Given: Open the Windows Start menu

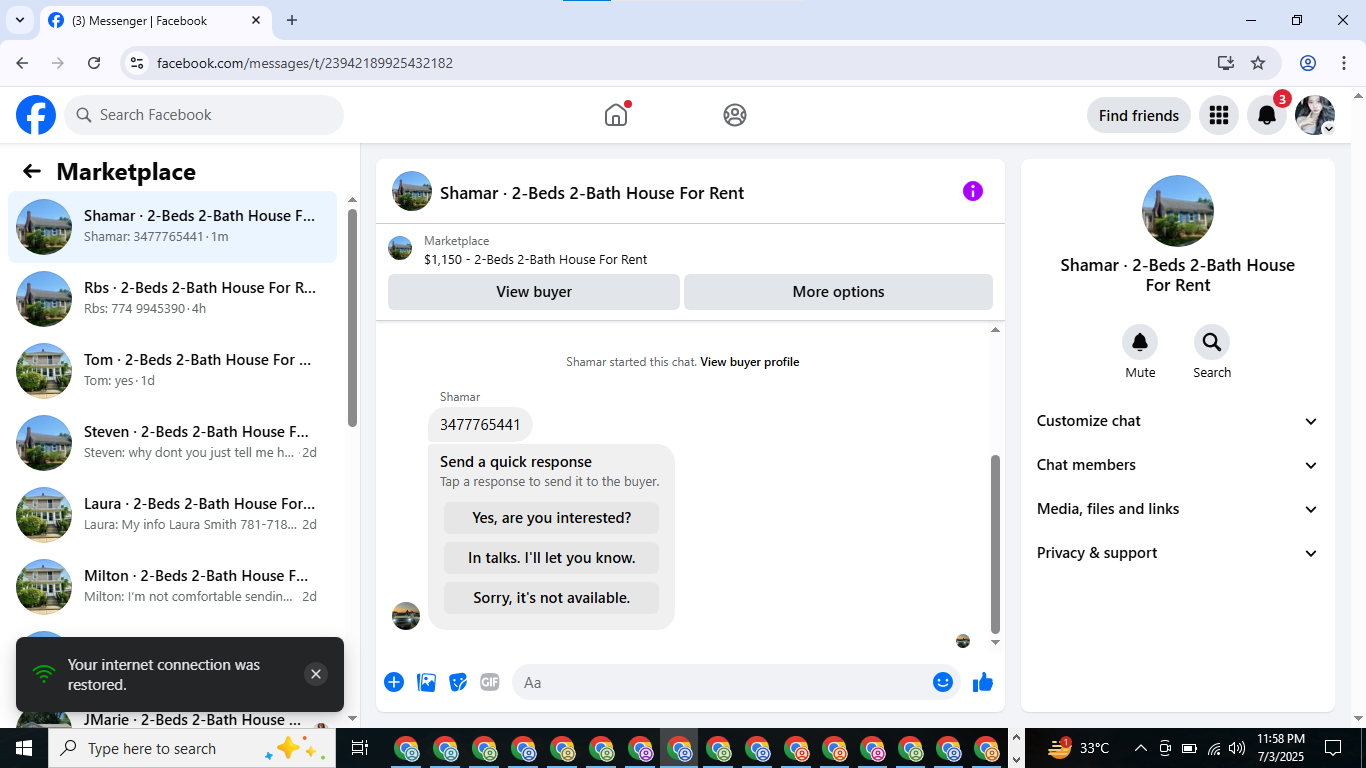Looking at the screenshot, I should [x=24, y=748].
